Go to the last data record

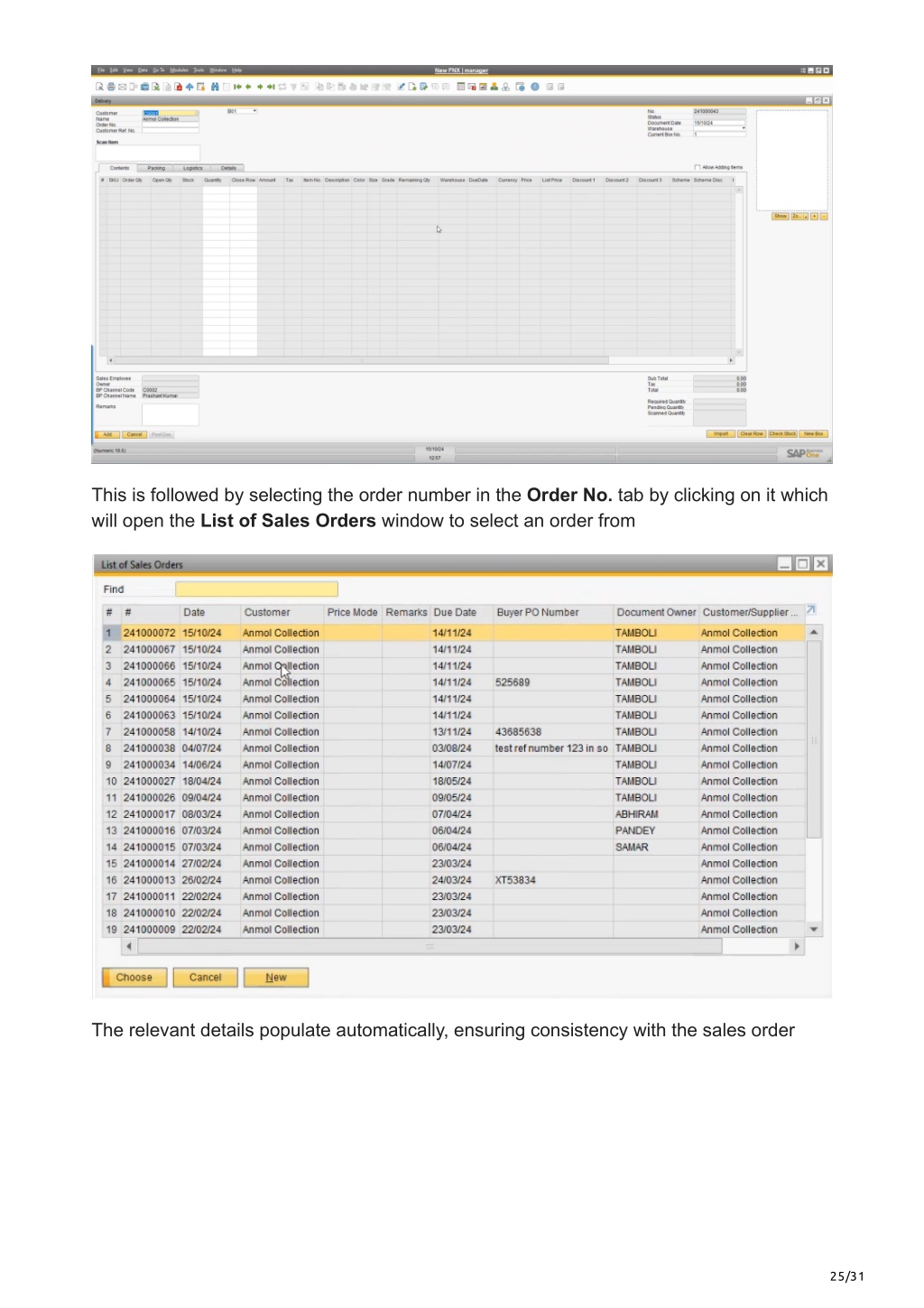click(271, 87)
